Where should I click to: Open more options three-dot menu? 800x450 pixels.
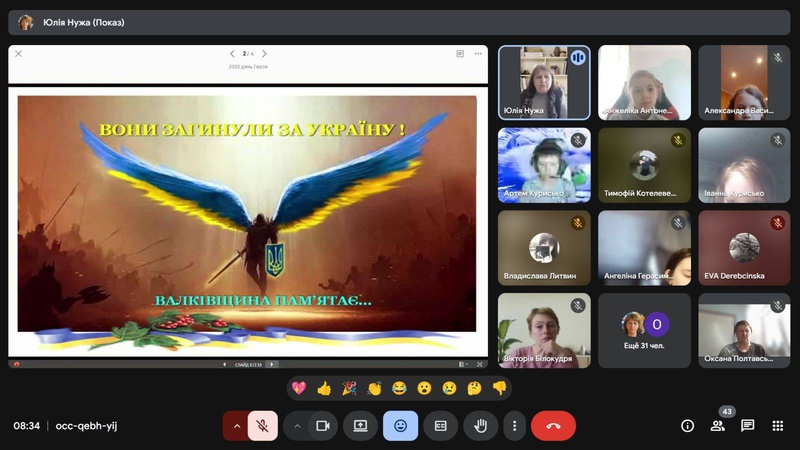click(514, 426)
